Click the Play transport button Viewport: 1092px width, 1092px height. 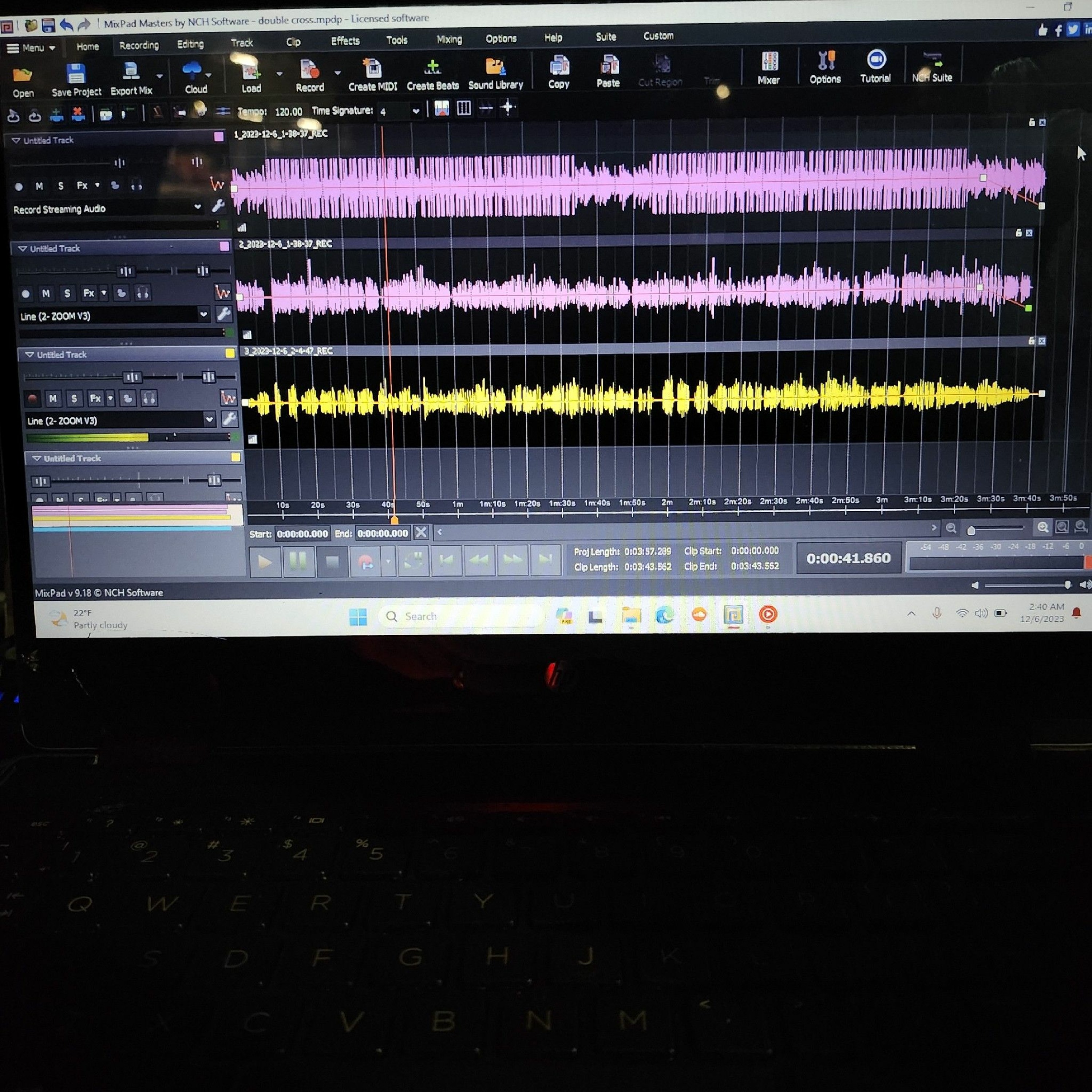265,561
